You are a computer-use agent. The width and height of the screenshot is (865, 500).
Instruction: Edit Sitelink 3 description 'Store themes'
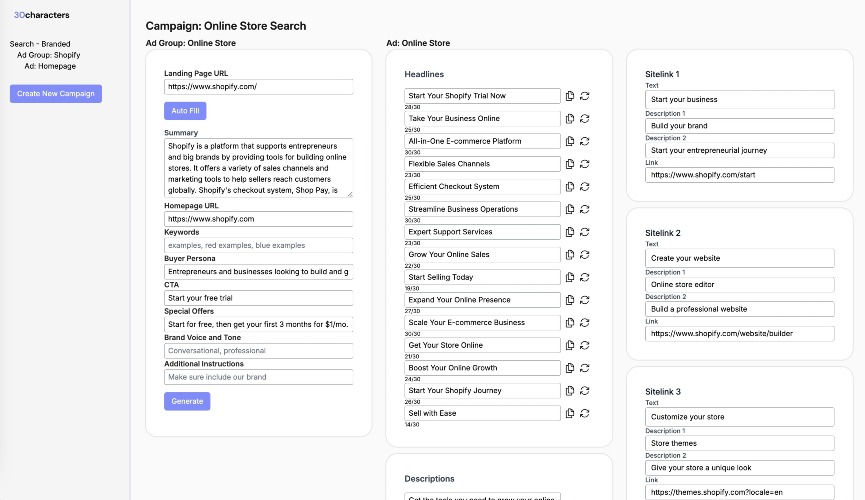[740, 443]
